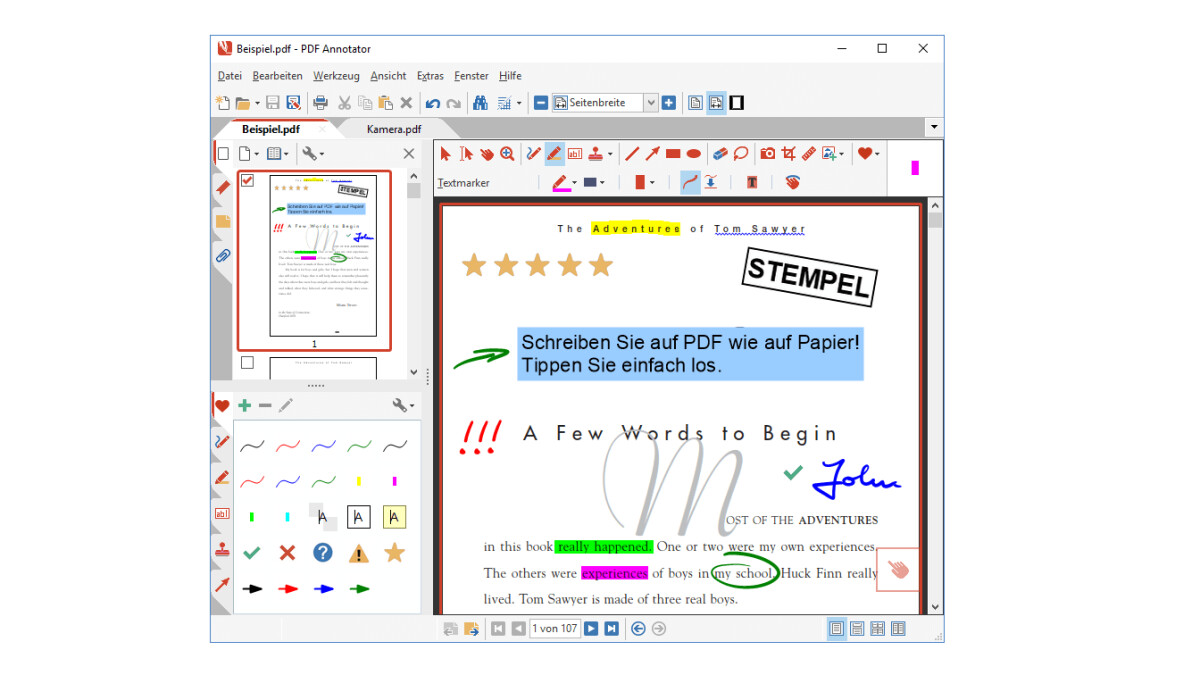Choose the eraser tool
The height and width of the screenshot is (675, 1200).
pos(721,154)
